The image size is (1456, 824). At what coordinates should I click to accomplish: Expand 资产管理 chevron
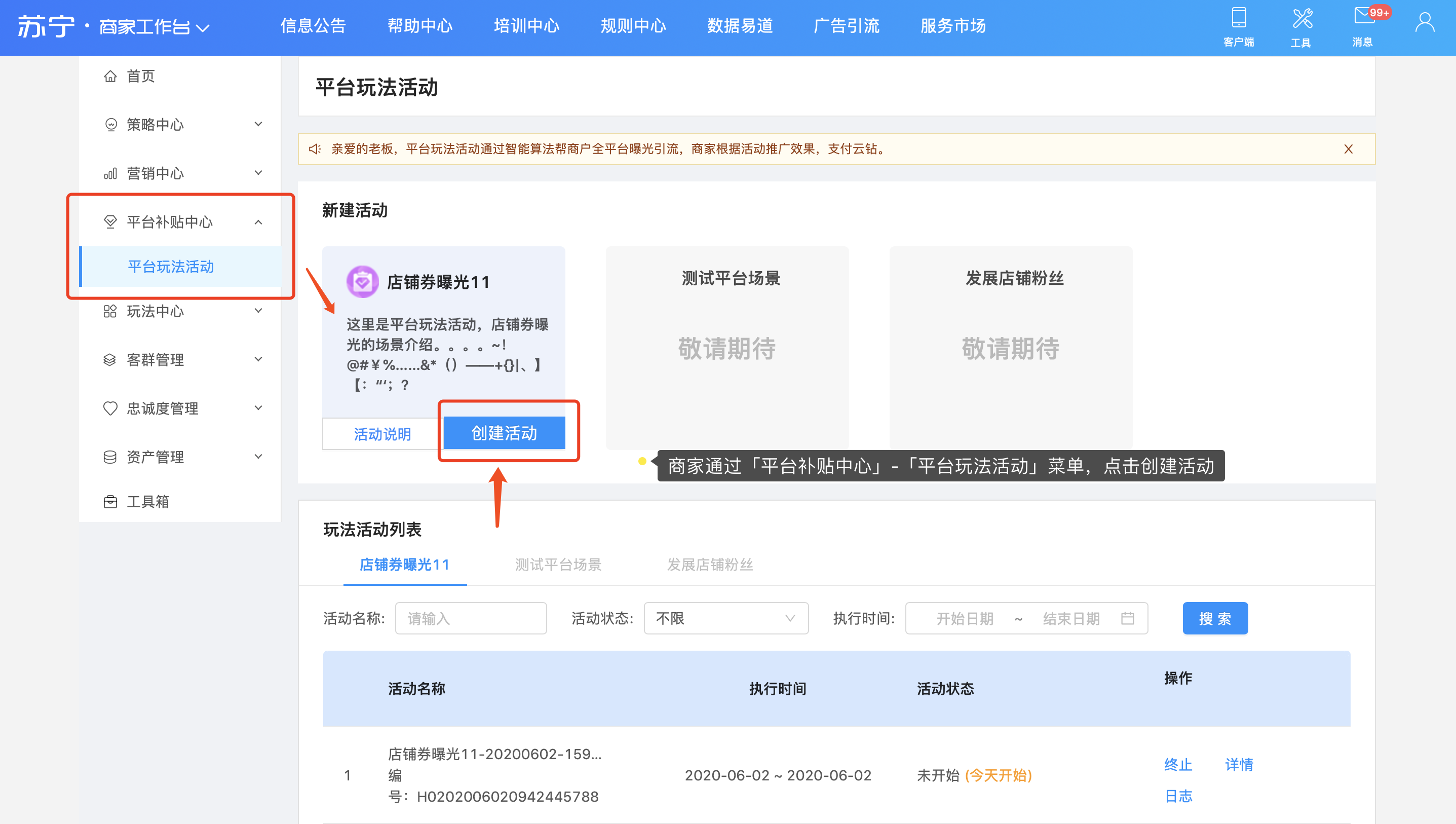tap(258, 457)
